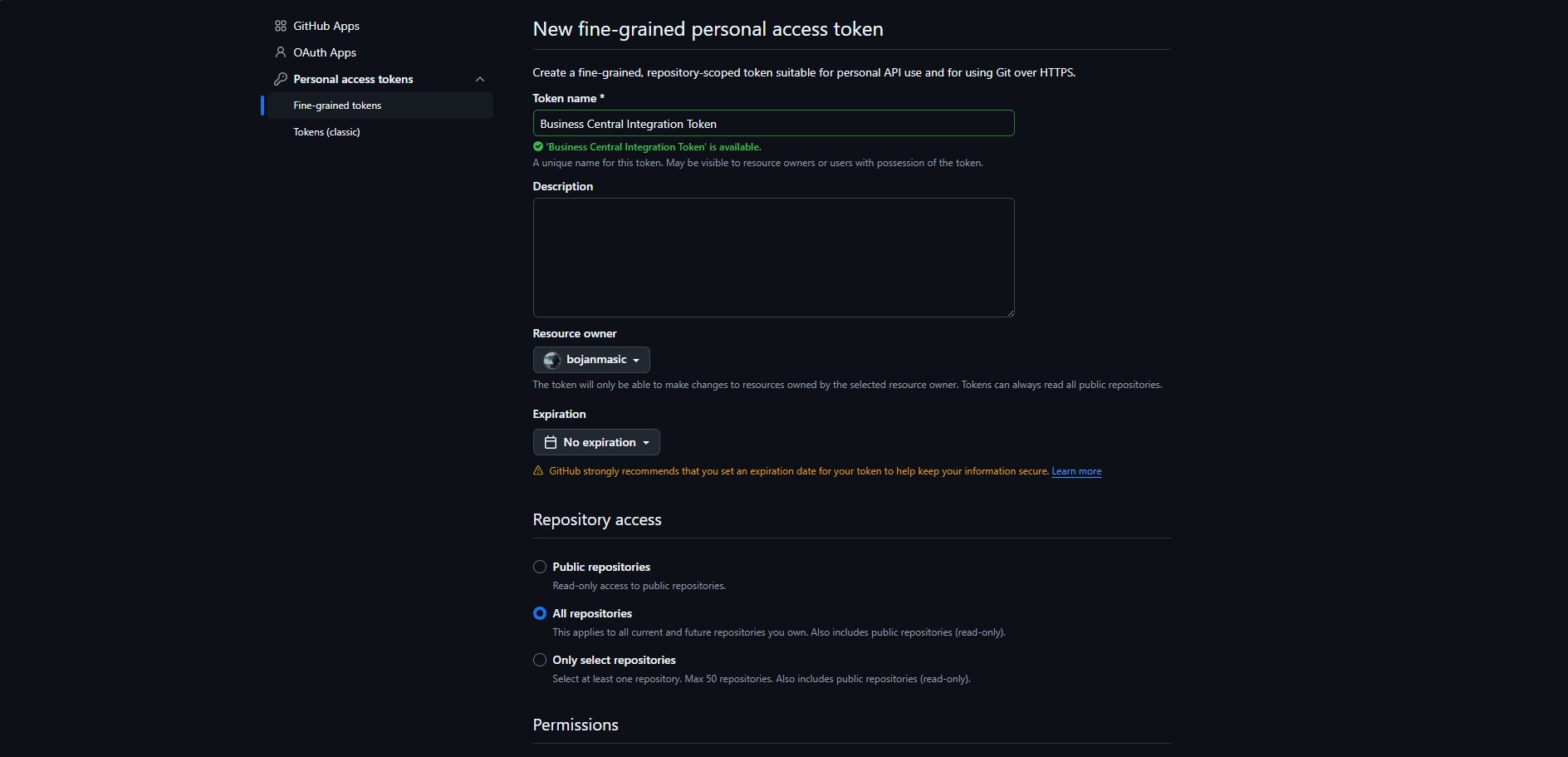This screenshot has width=1568, height=757.
Task: Click inside the Description text area
Action: click(x=772, y=258)
